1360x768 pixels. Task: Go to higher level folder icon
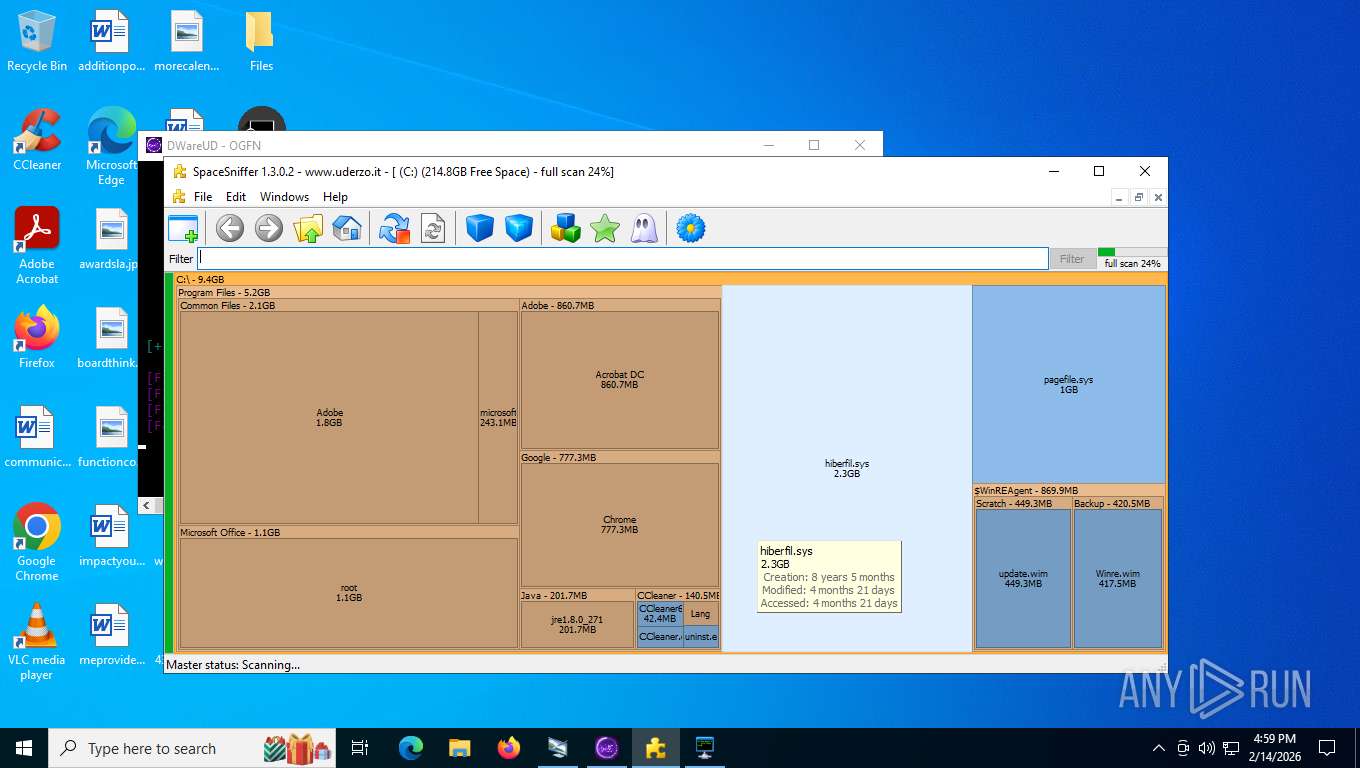308,229
